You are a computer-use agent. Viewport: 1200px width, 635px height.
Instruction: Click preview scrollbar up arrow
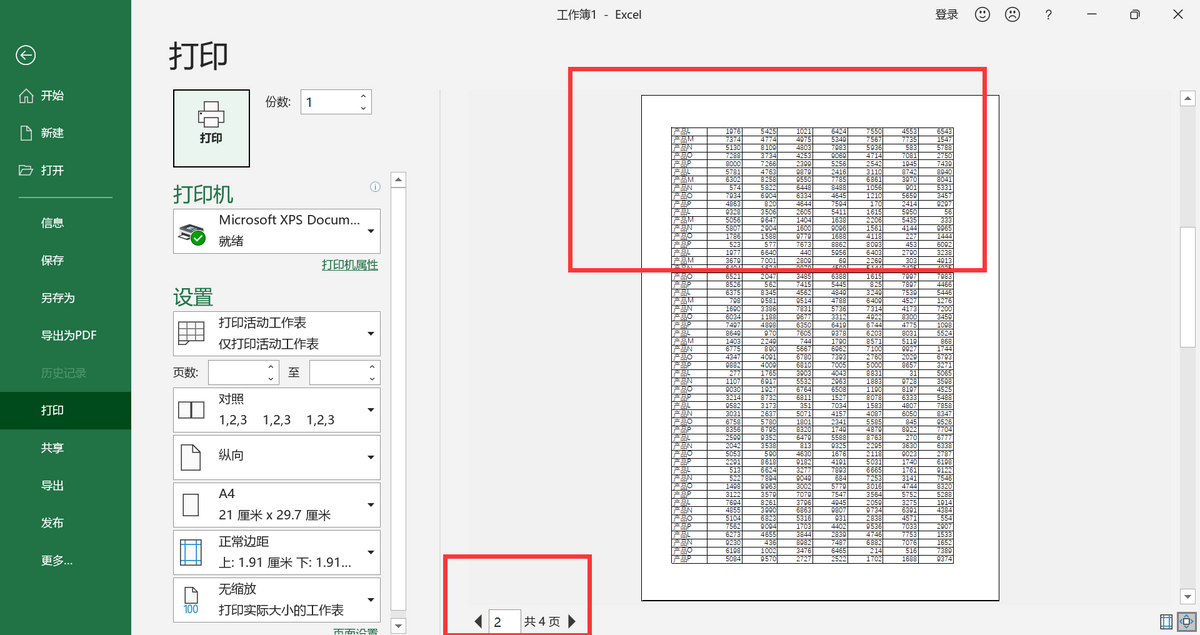coord(1187,98)
